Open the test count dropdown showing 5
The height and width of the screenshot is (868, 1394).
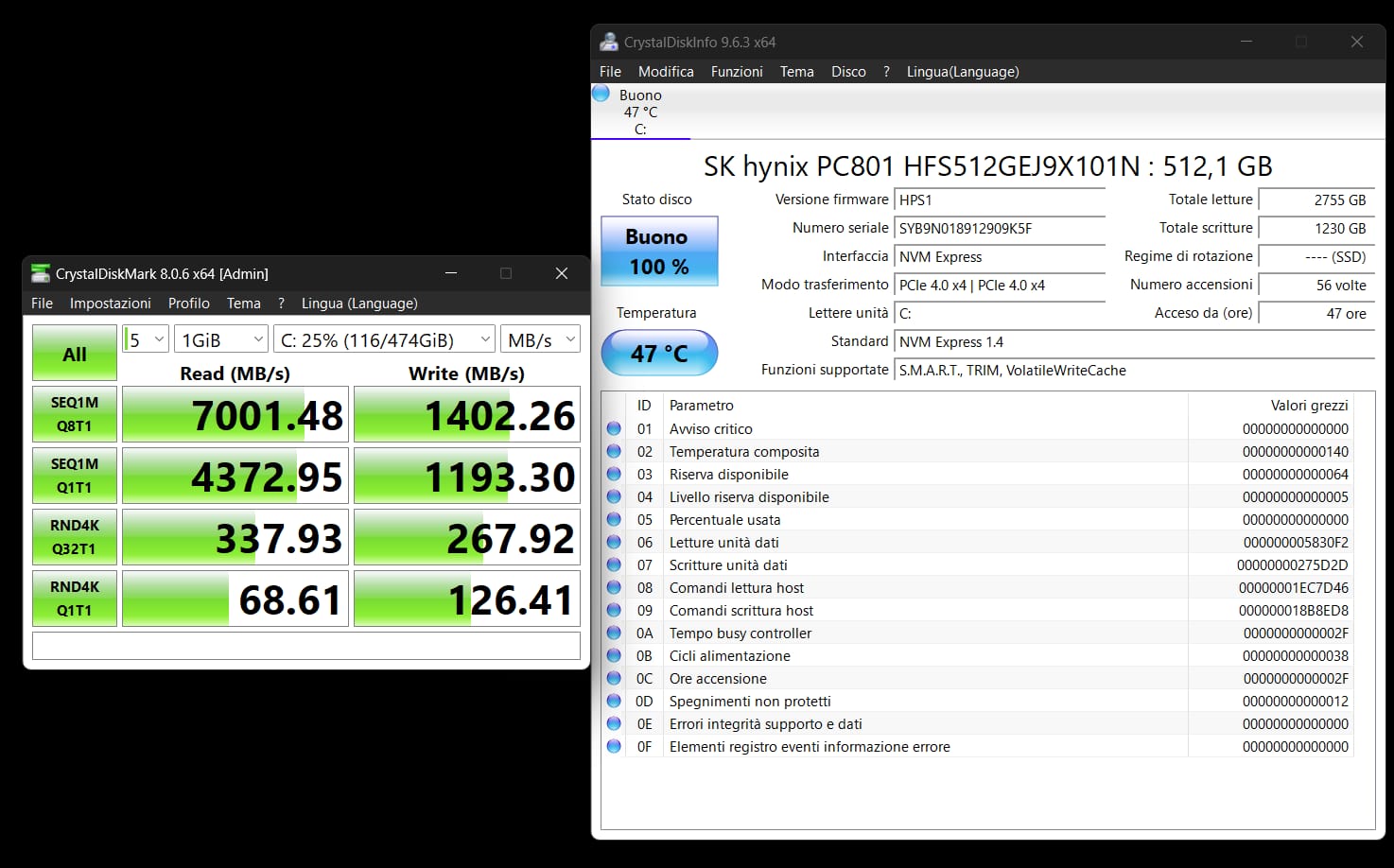click(146, 339)
